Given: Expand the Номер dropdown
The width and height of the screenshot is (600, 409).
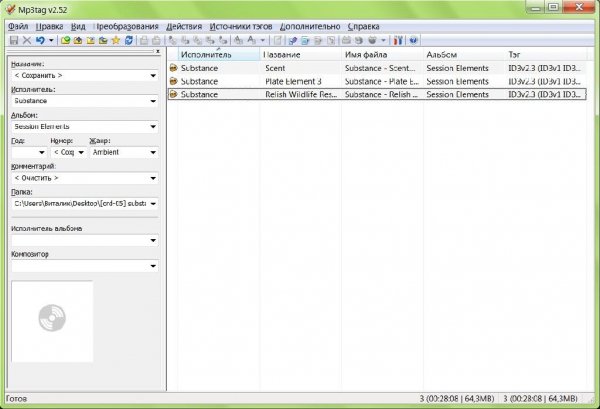Looking at the screenshot, I should click(81, 152).
